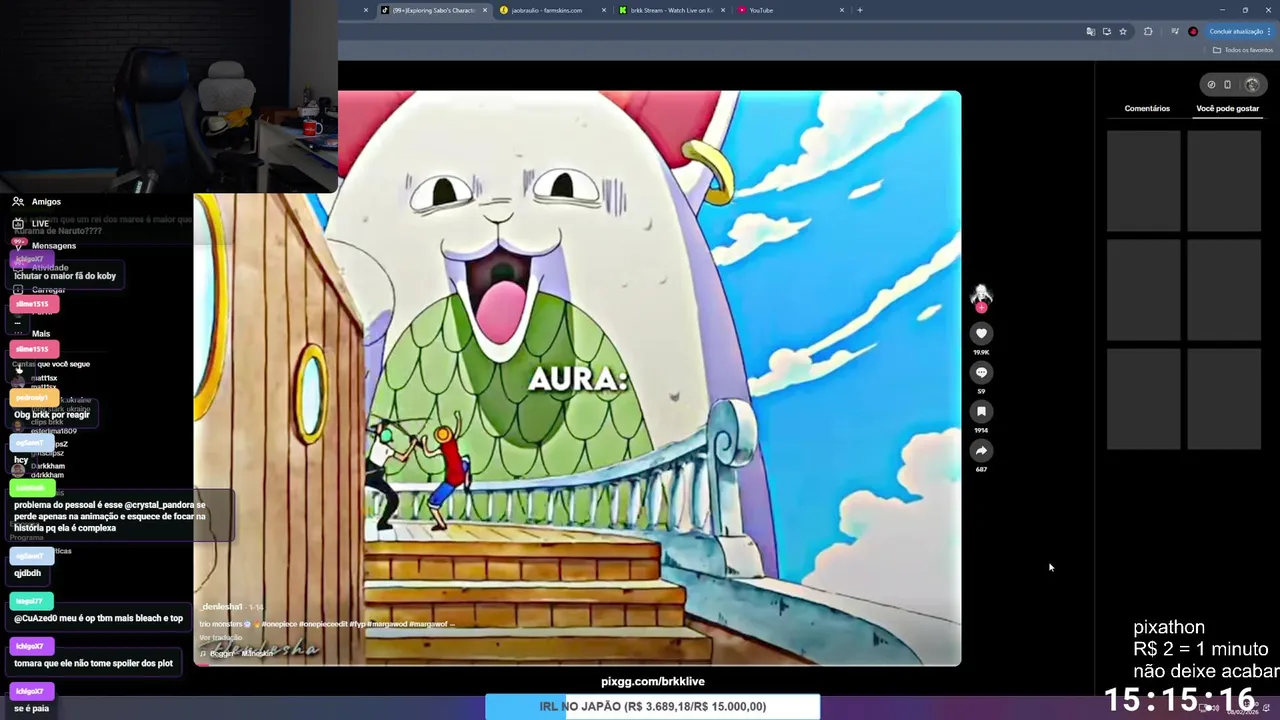Switch to the brkk Stream Kick tab
Image resolution: width=1280 pixels, height=720 pixels.
[x=671, y=10]
